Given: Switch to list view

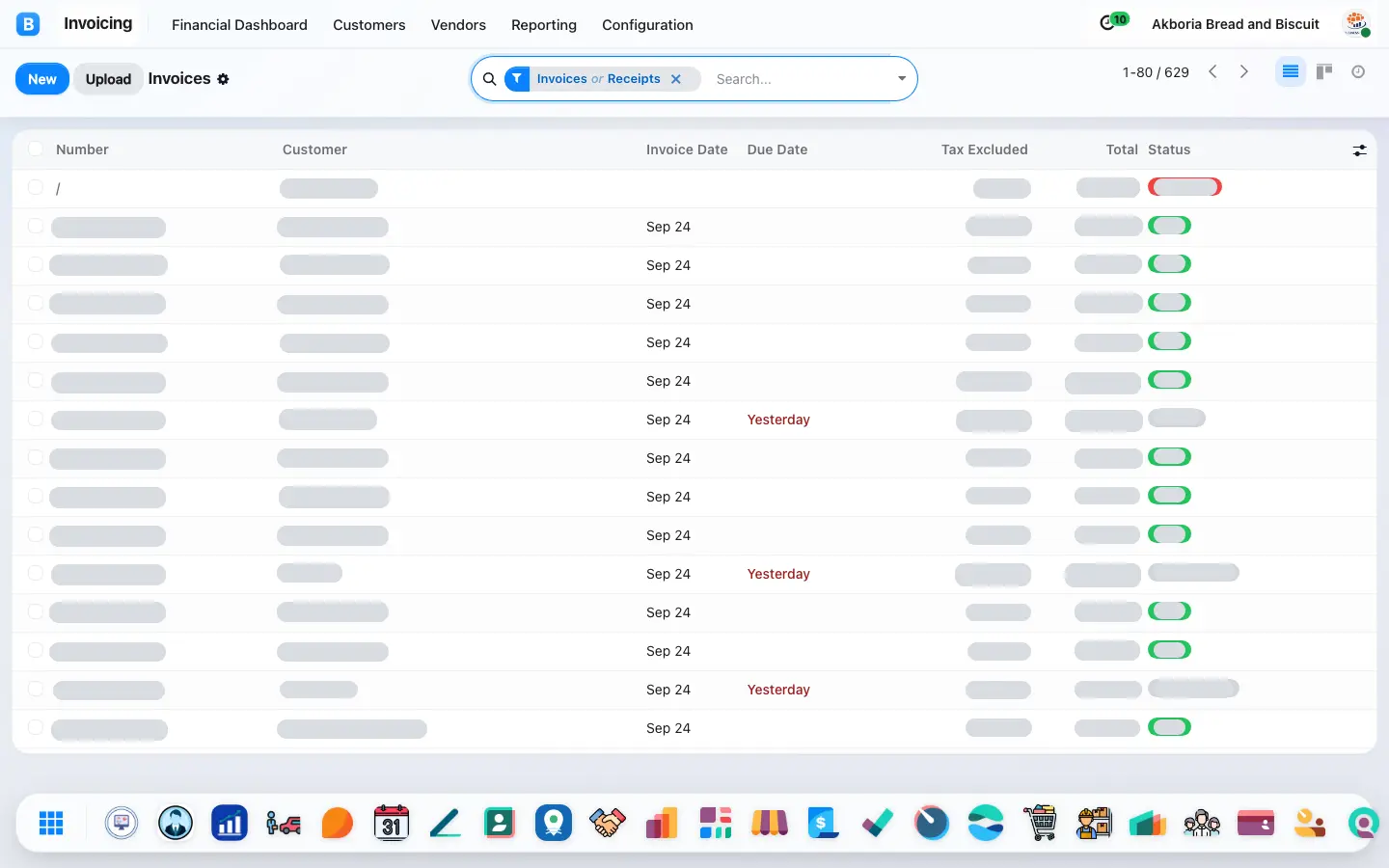Looking at the screenshot, I should [1290, 71].
